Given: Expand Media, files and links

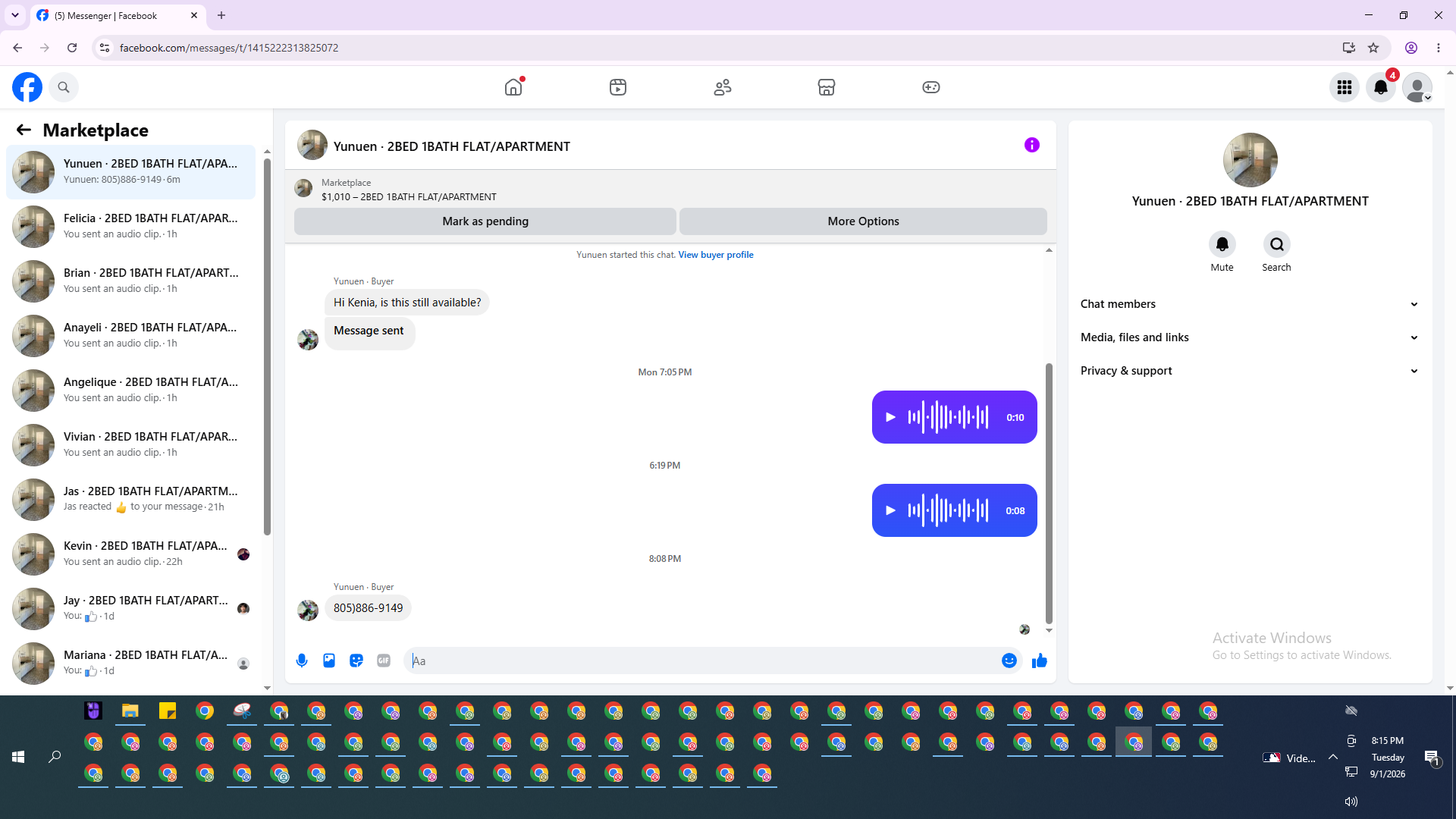Looking at the screenshot, I should tap(1250, 337).
